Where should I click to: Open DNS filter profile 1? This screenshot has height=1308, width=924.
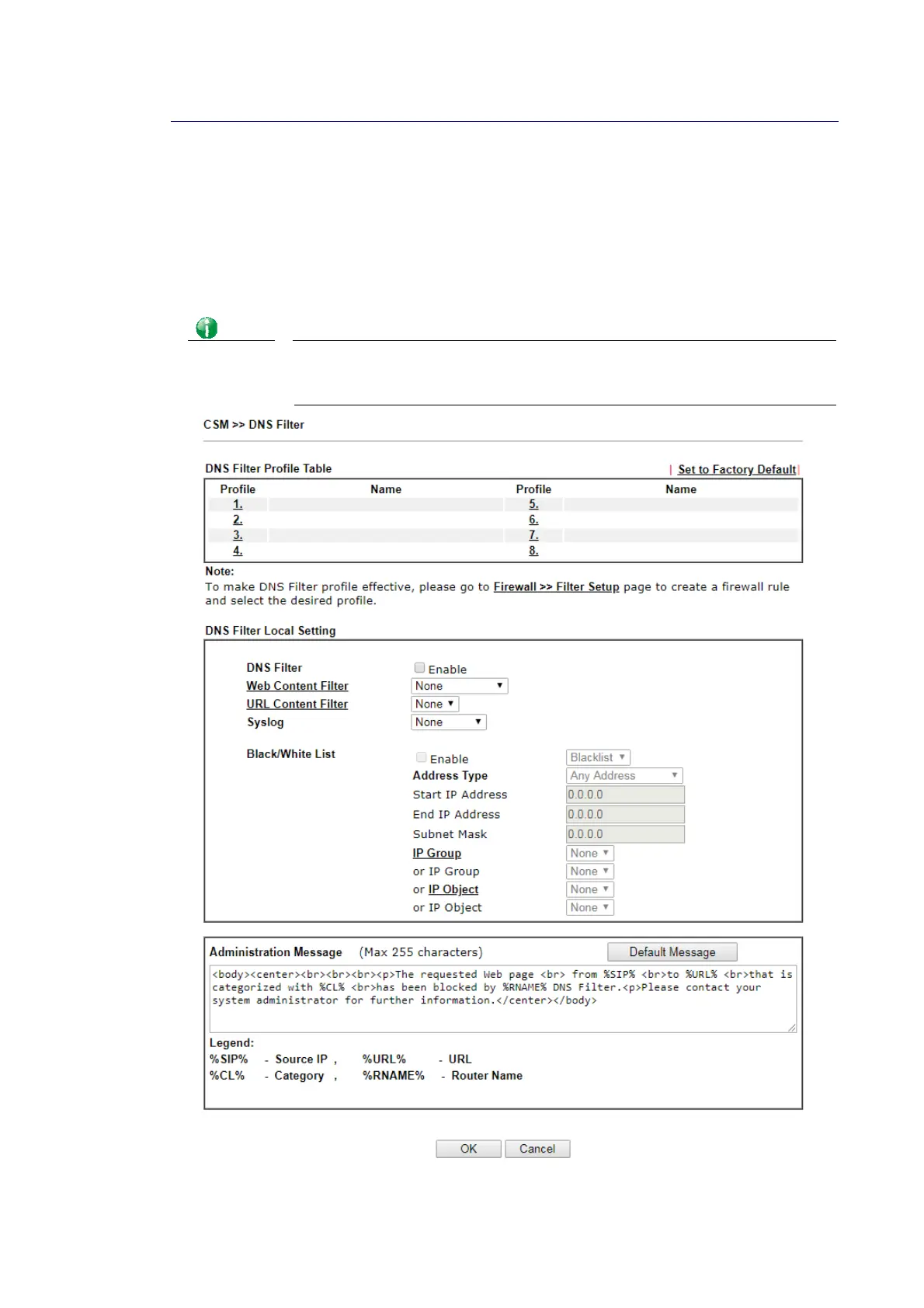[238, 504]
